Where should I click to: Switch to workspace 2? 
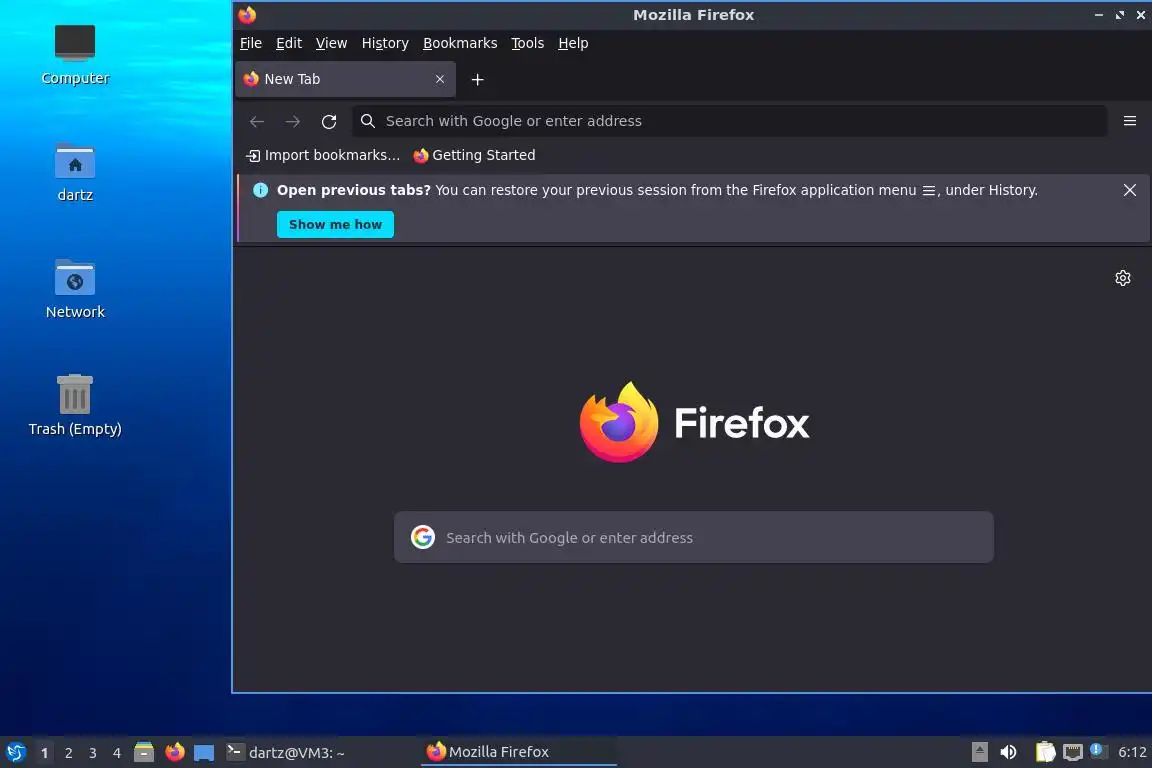(68, 753)
